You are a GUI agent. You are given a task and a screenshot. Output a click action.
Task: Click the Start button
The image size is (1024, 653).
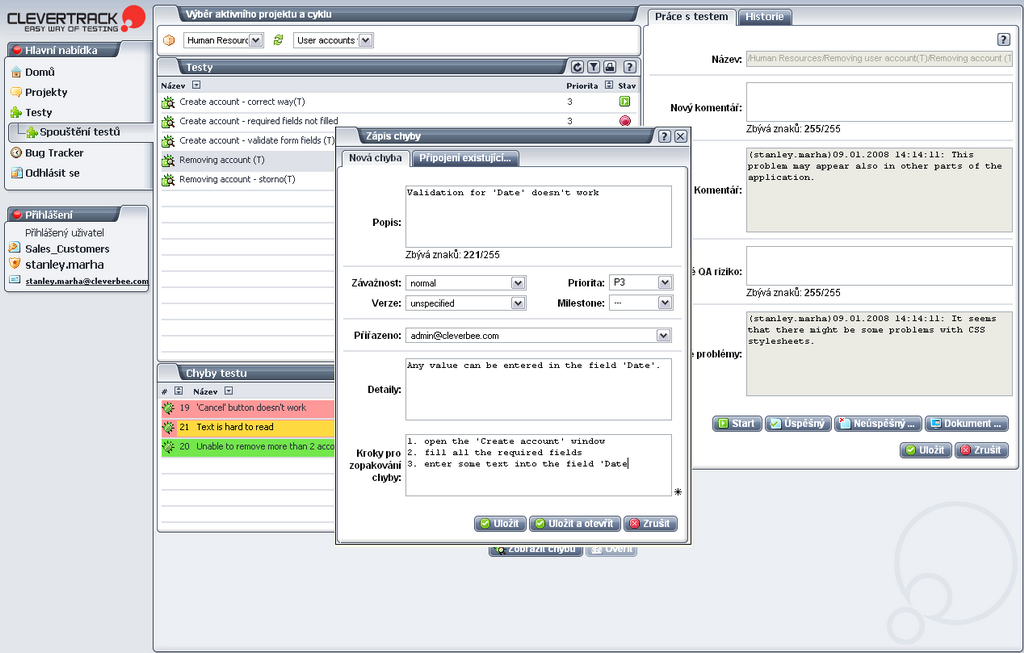[x=737, y=424]
